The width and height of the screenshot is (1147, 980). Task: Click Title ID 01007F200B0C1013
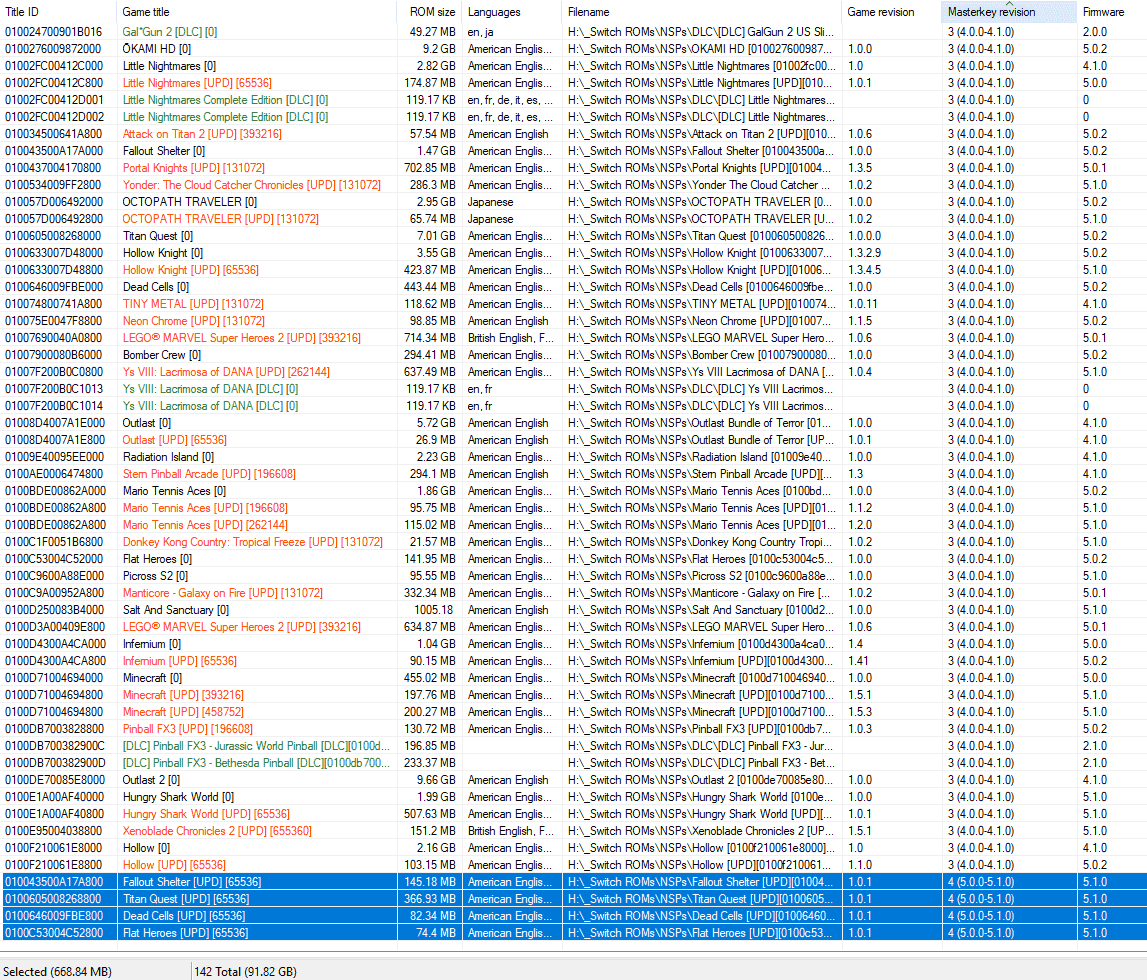(x=54, y=389)
